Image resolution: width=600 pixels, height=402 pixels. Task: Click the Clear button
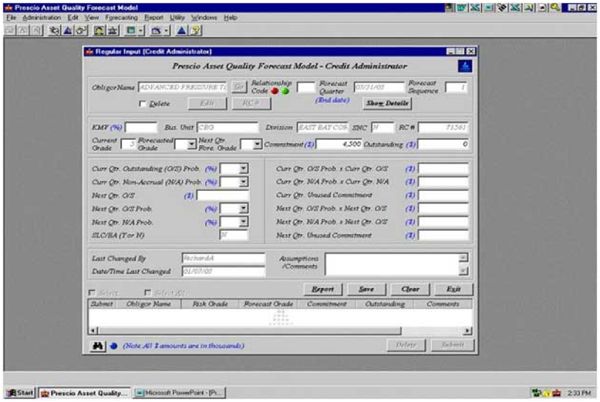[410, 289]
